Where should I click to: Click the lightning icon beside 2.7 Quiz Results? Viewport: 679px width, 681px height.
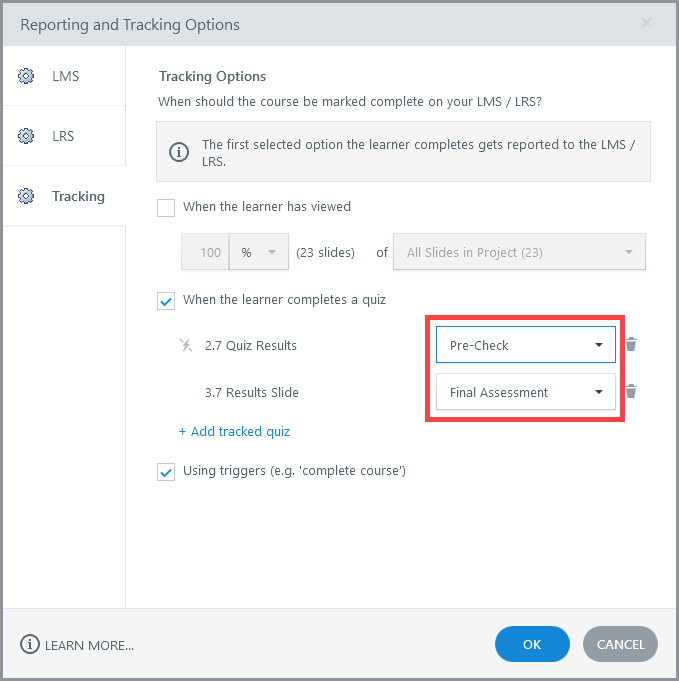tap(185, 345)
